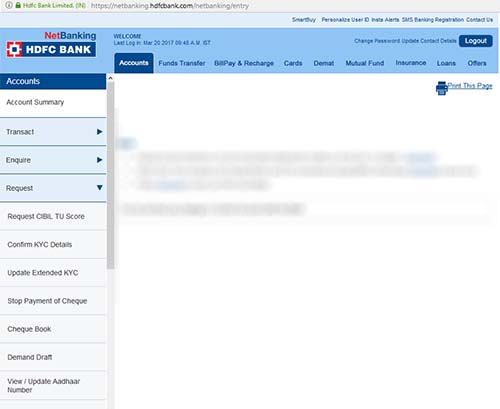Click the Change Password link
500x409 pixels.
pyautogui.click(x=377, y=41)
